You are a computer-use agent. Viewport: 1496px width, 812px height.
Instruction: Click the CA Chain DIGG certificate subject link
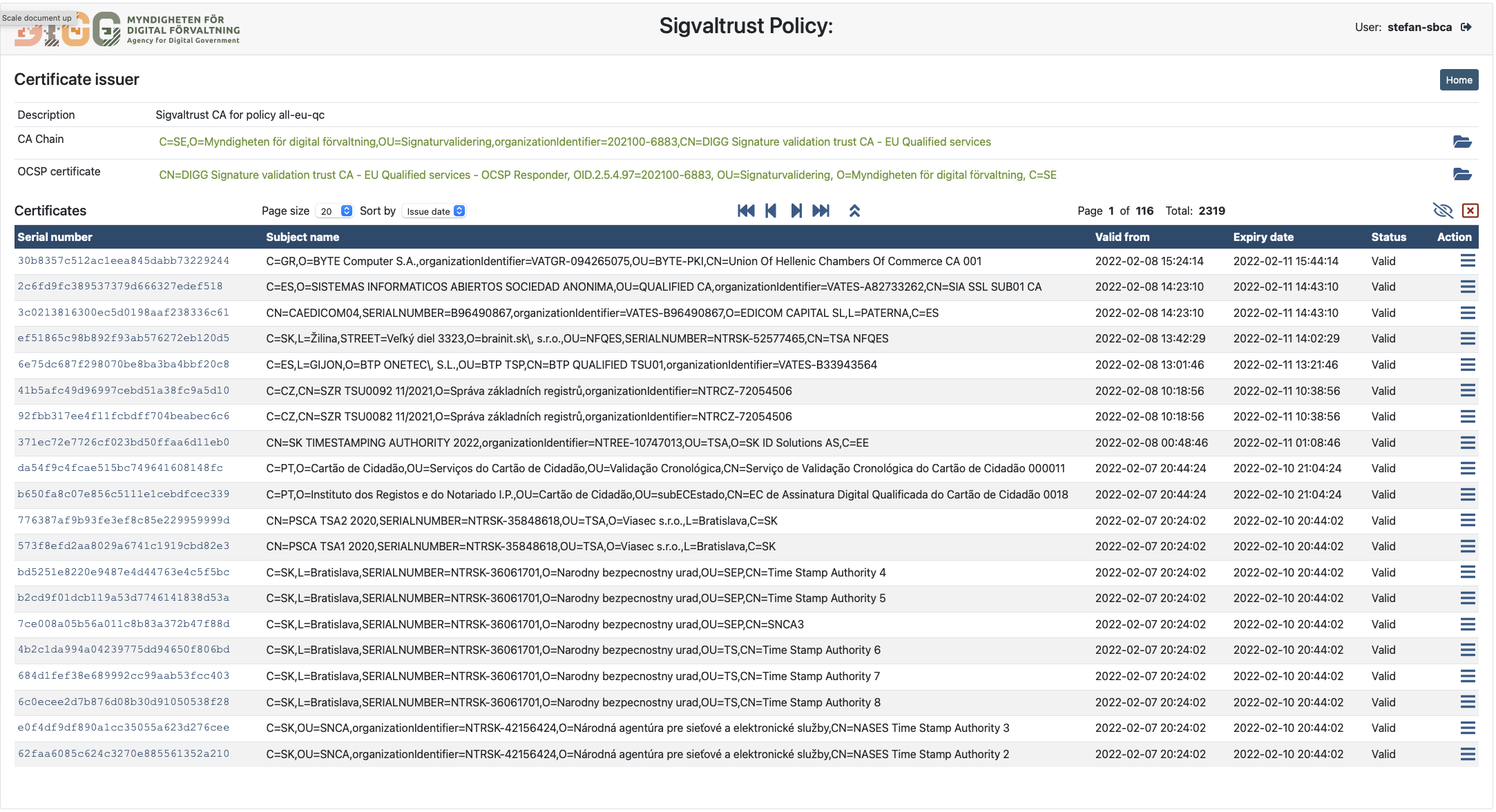(x=575, y=142)
